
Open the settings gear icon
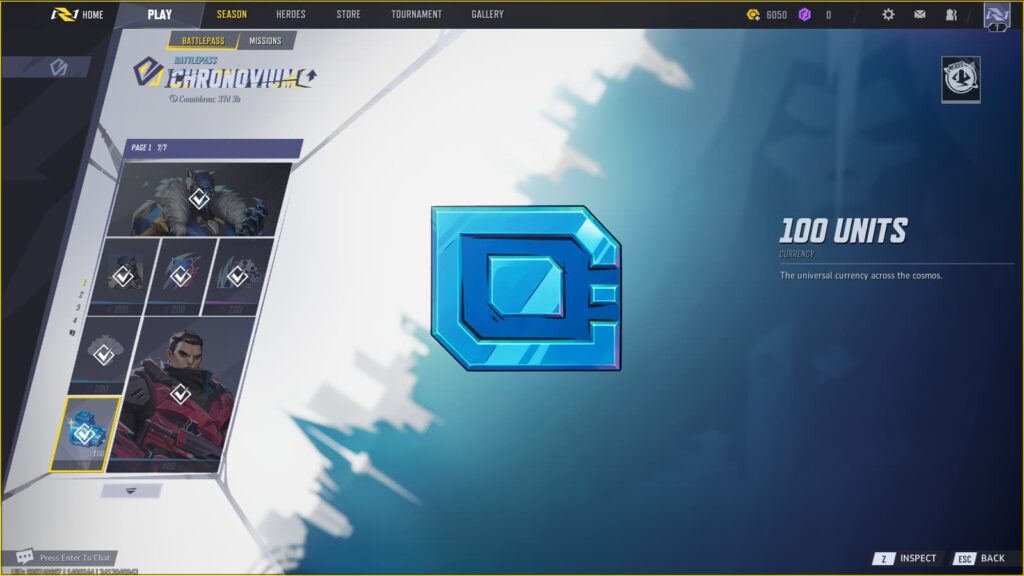pyautogui.click(x=887, y=14)
